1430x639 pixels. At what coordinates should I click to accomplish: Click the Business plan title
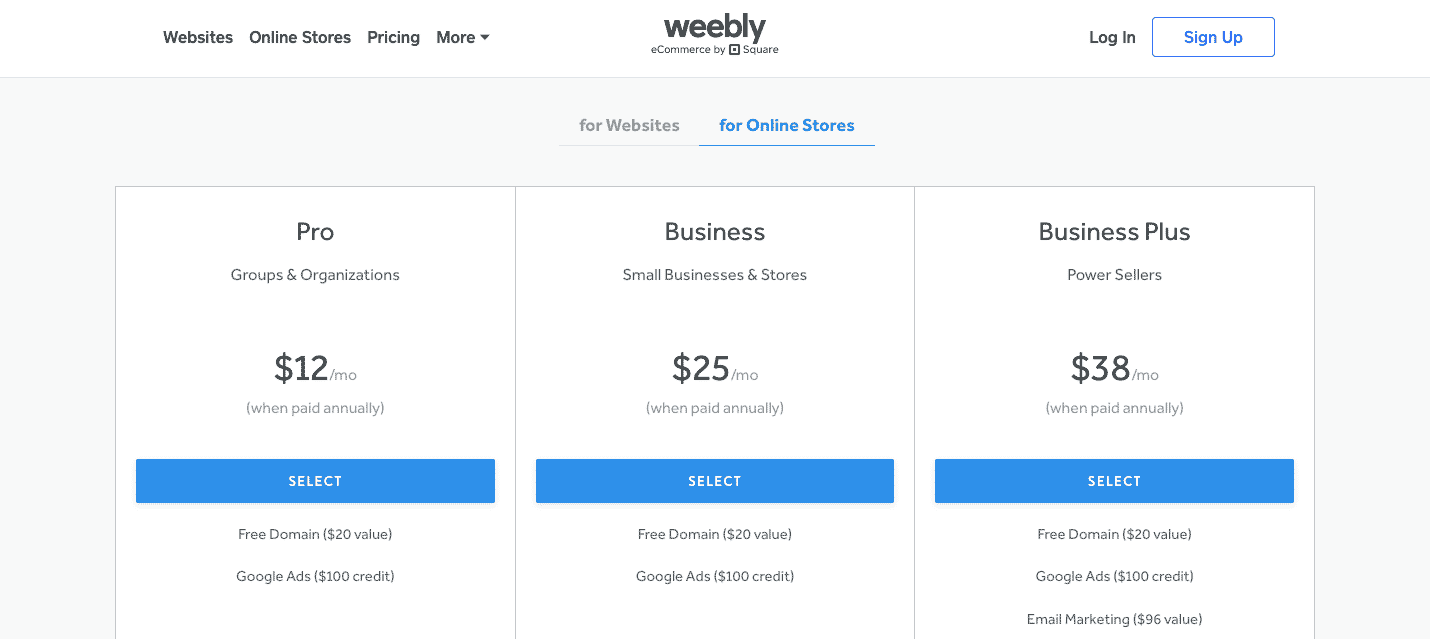coord(714,232)
